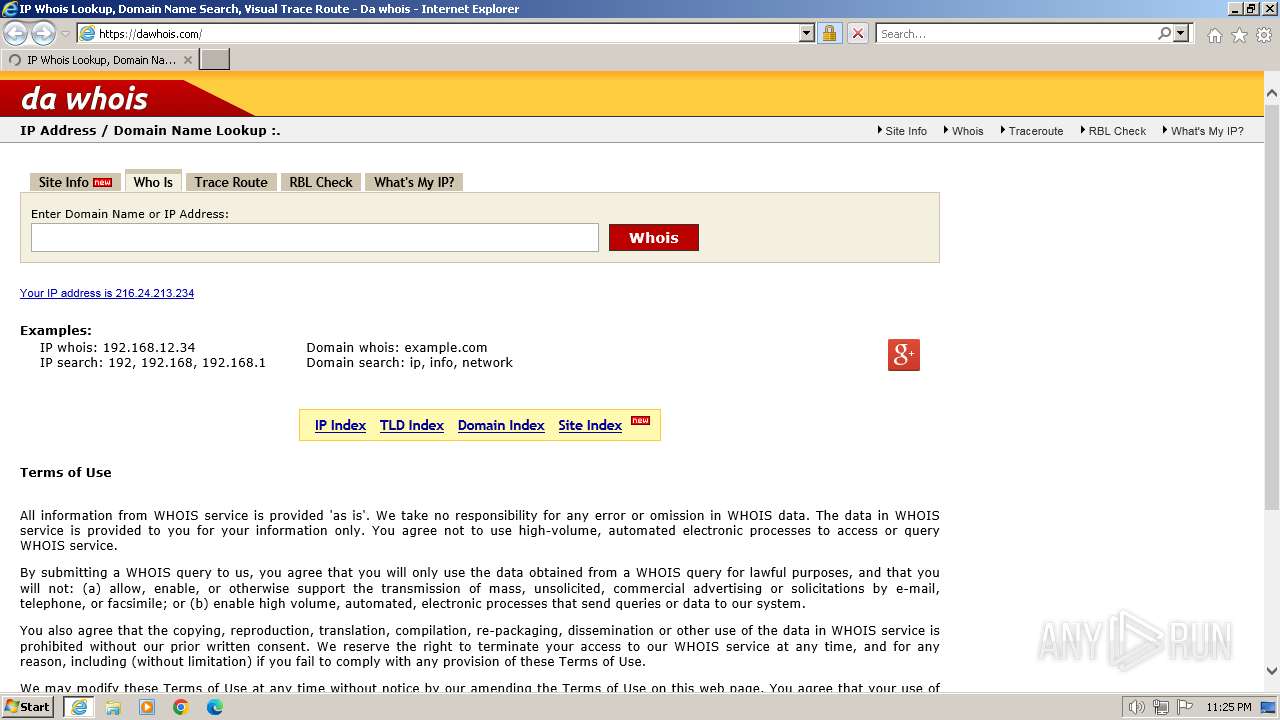Go back with the browser Back arrow
This screenshot has width=1280, height=720.
tap(15, 33)
